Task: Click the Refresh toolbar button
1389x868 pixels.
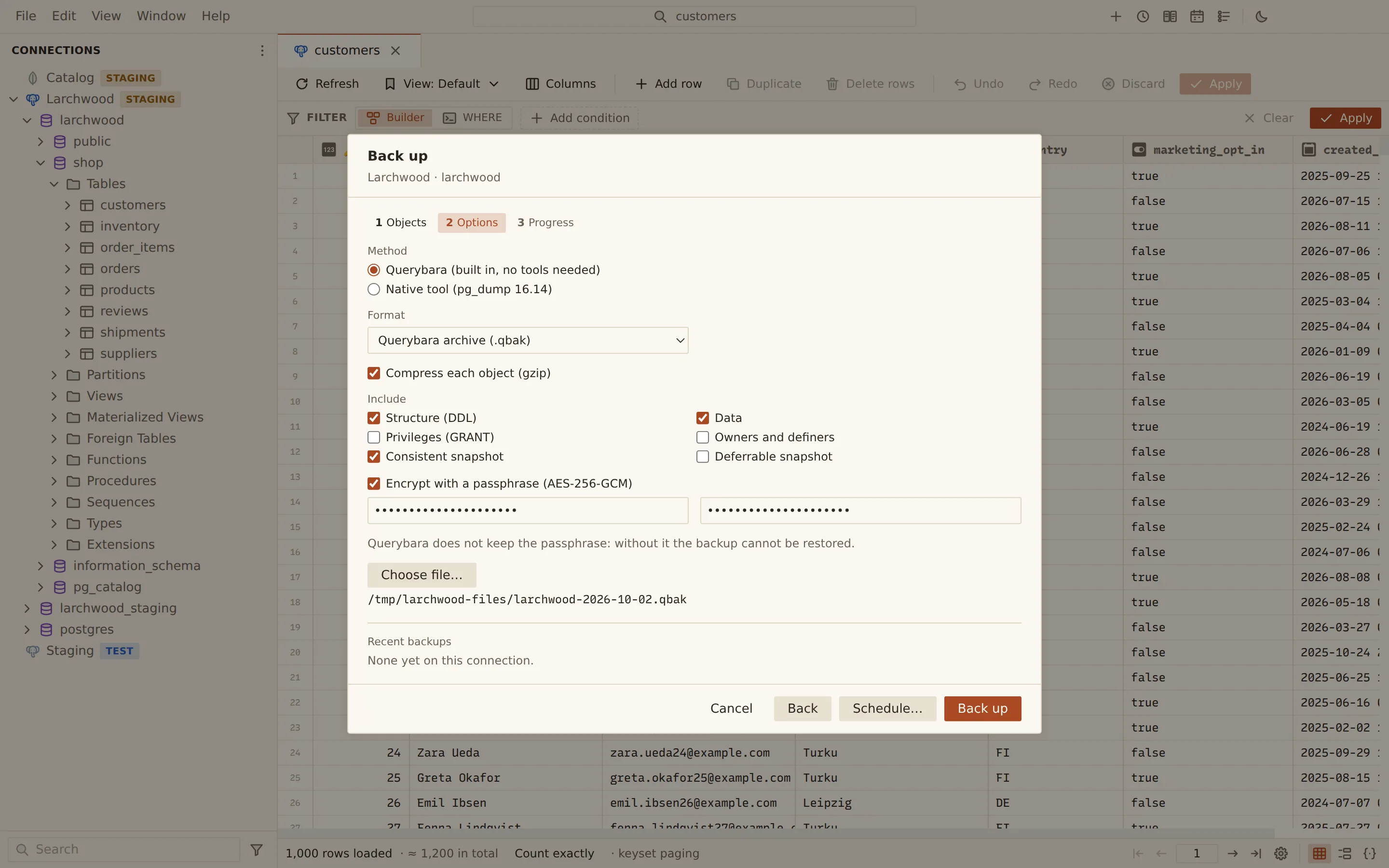Action: click(327, 84)
